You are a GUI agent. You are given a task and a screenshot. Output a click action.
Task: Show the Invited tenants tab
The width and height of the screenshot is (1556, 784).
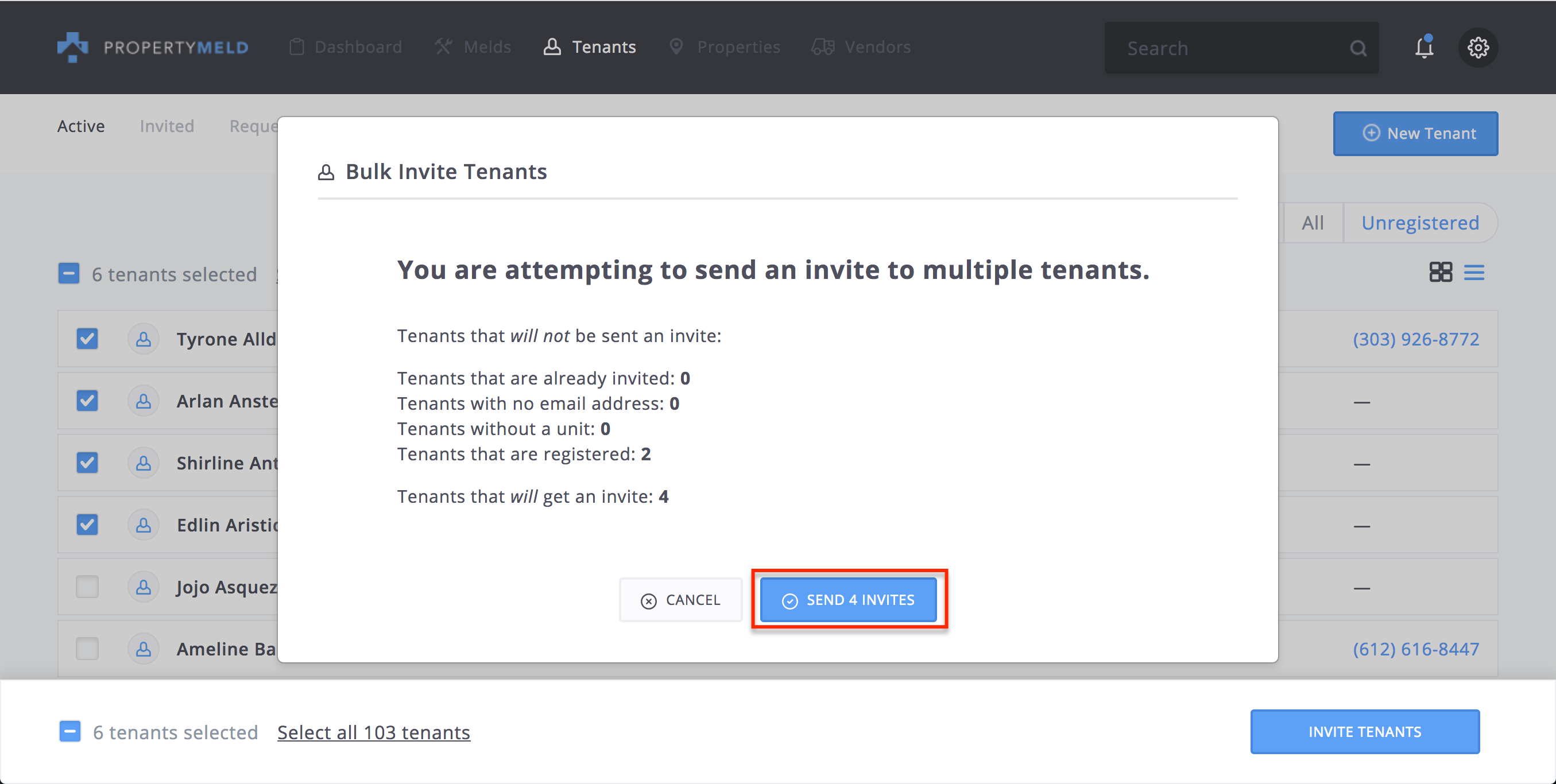click(x=167, y=126)
